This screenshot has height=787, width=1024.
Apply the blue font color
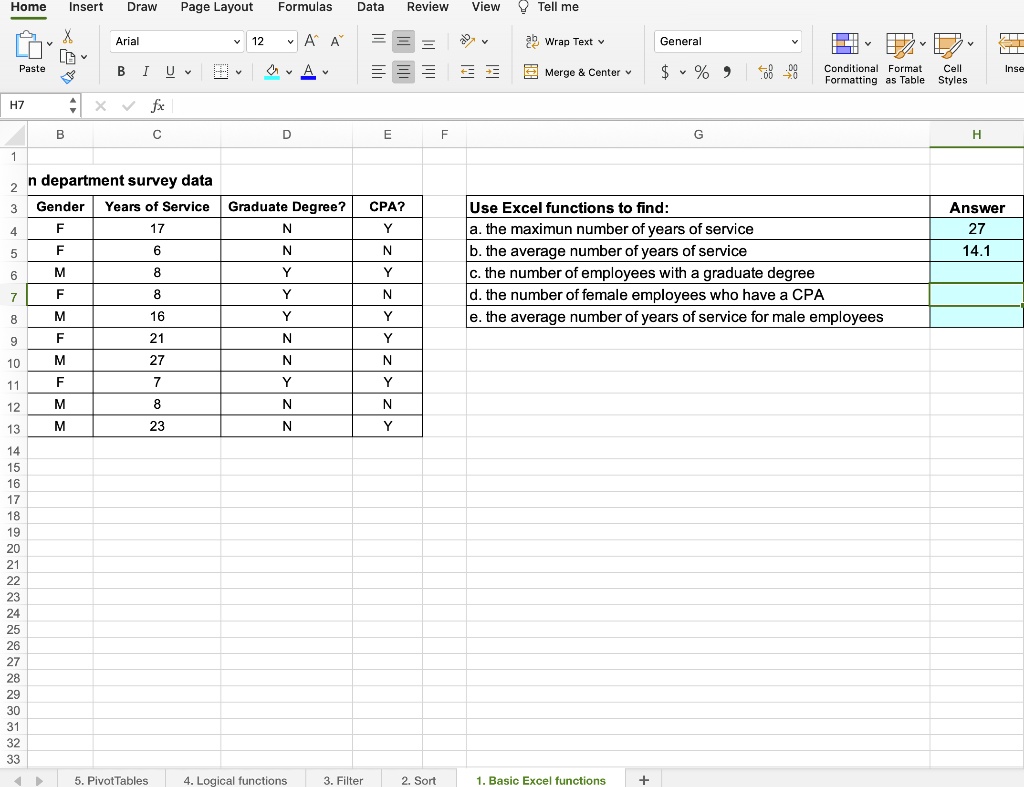(x=308, y=72)
